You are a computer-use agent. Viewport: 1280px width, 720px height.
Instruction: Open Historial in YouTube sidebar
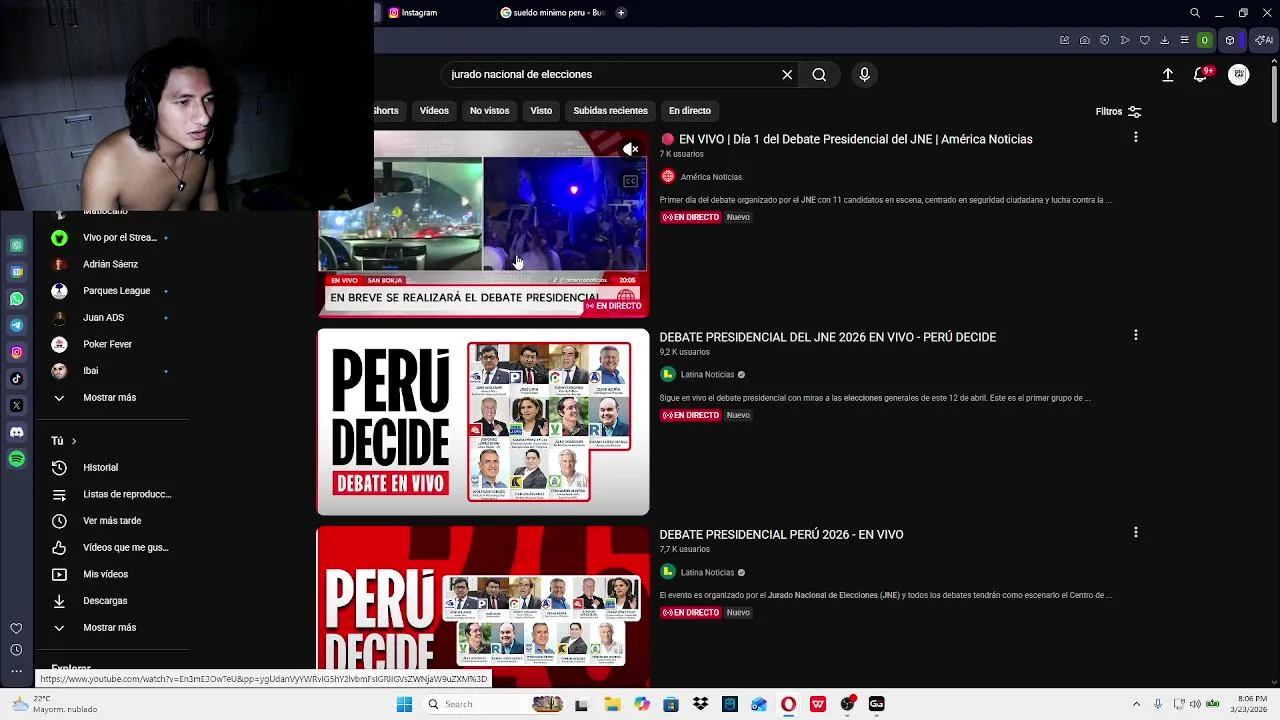pos(110,467)
